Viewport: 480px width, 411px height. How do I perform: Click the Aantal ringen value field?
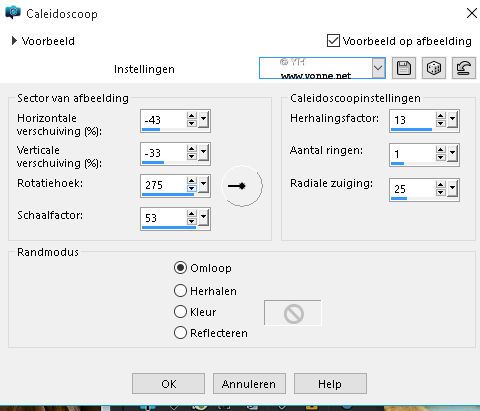(412, 154)
